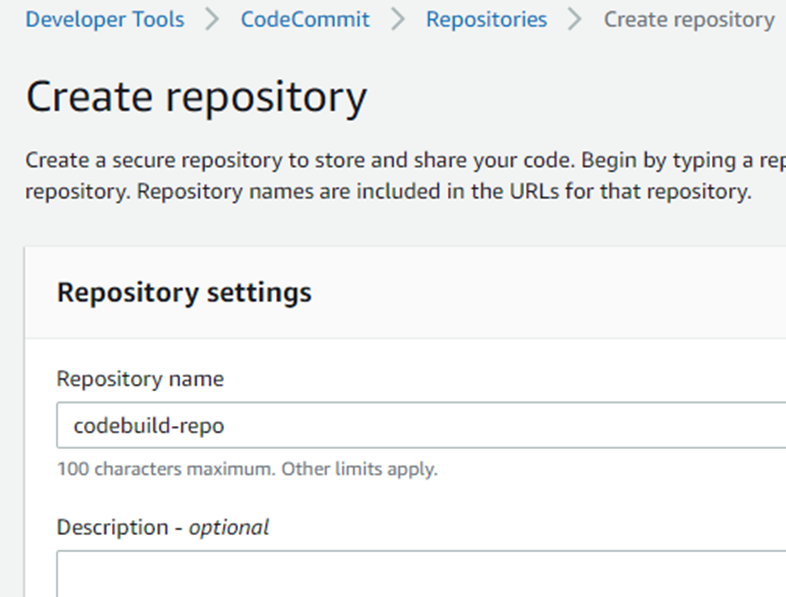786x597 pixels.
Task: Click chevron between CodeCommit and Repositories
Action: click(x=397, y=20)
